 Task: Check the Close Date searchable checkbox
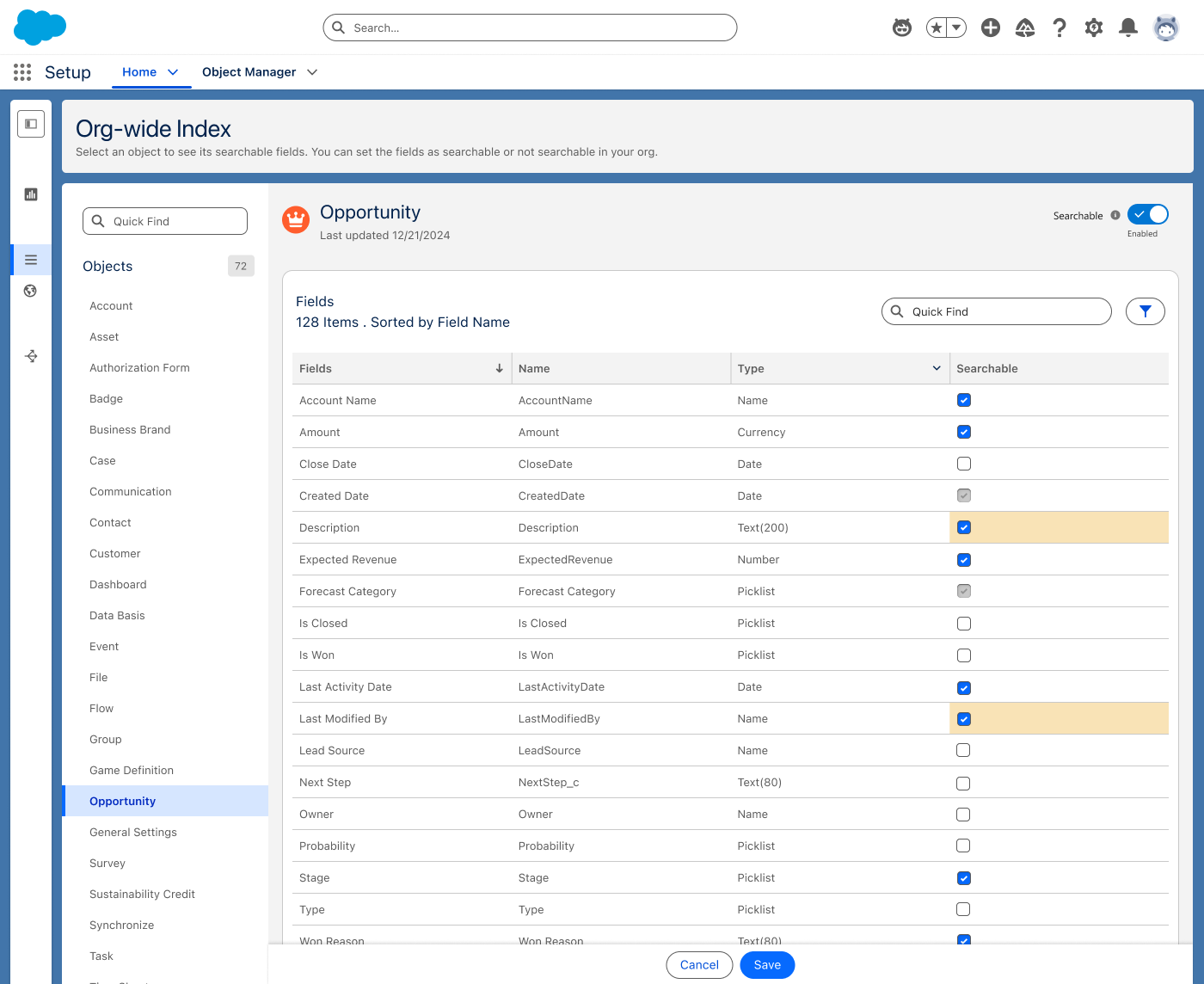point(964,464)
